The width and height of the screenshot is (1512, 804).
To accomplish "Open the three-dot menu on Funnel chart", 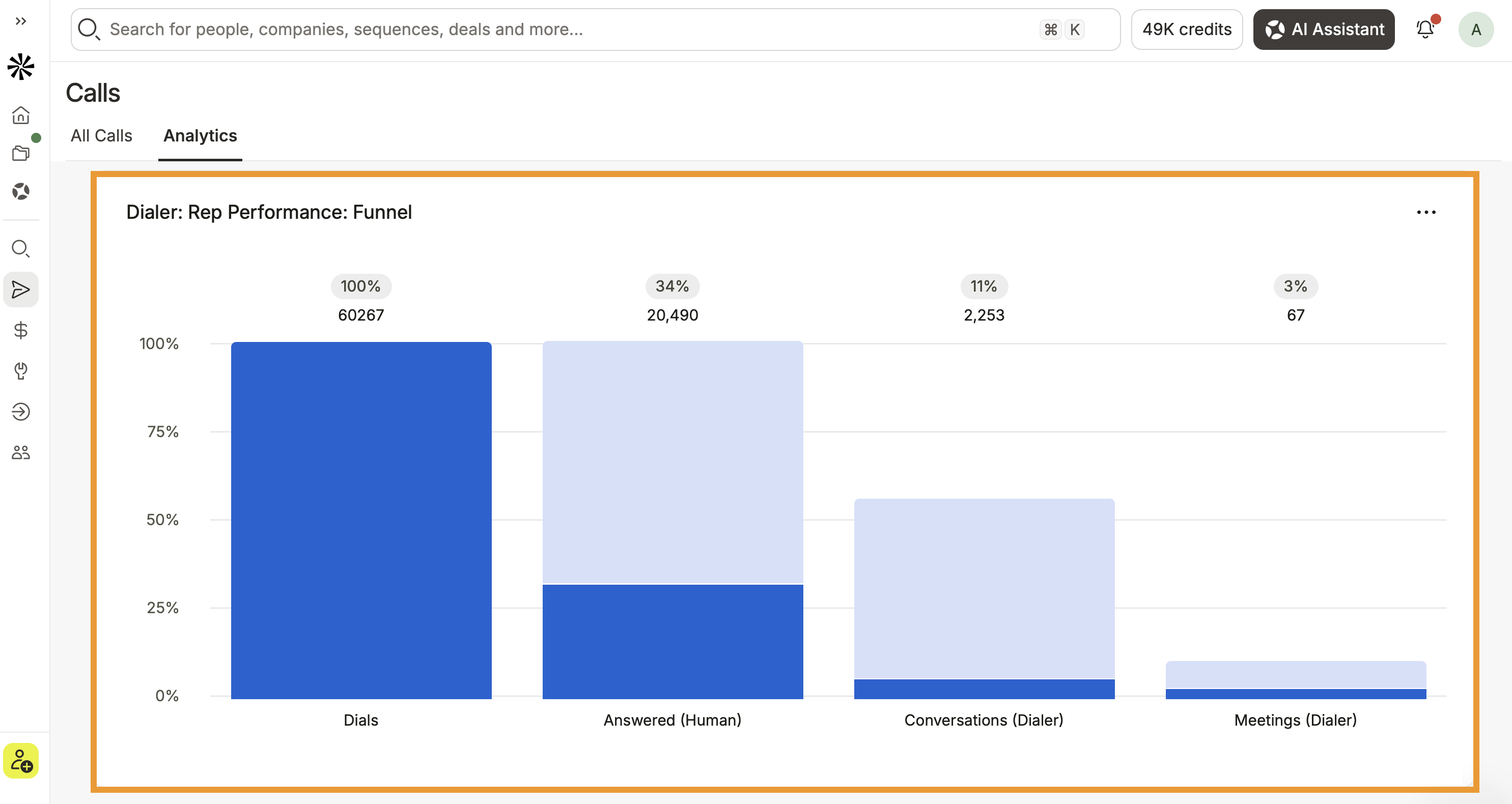I will [x=1426, y=212].
